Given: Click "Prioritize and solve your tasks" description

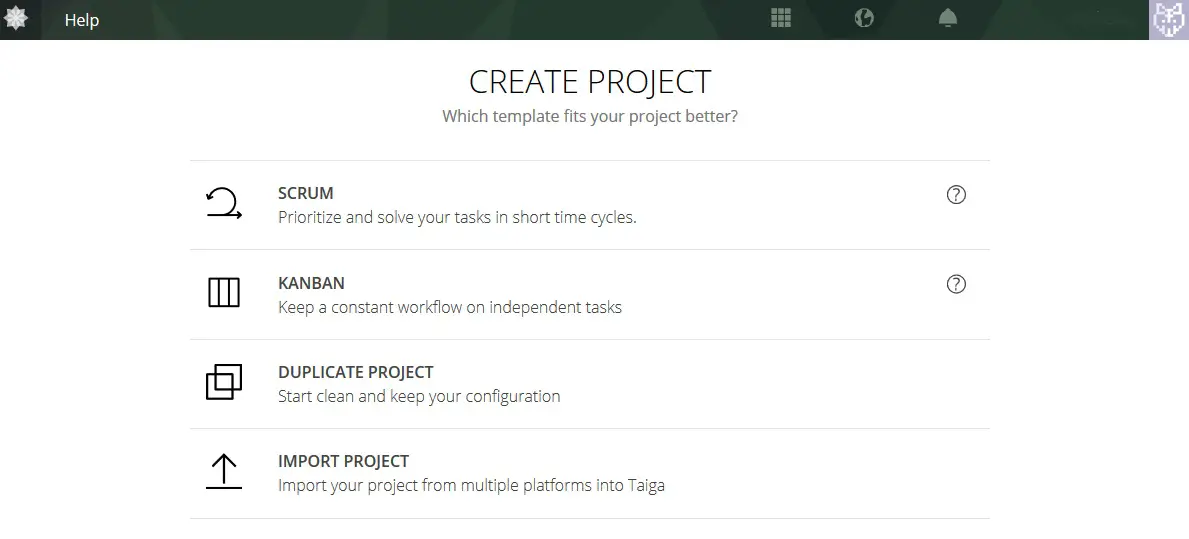Looking at the screenshot, I should pyautogui.click(x=456, y=217).
